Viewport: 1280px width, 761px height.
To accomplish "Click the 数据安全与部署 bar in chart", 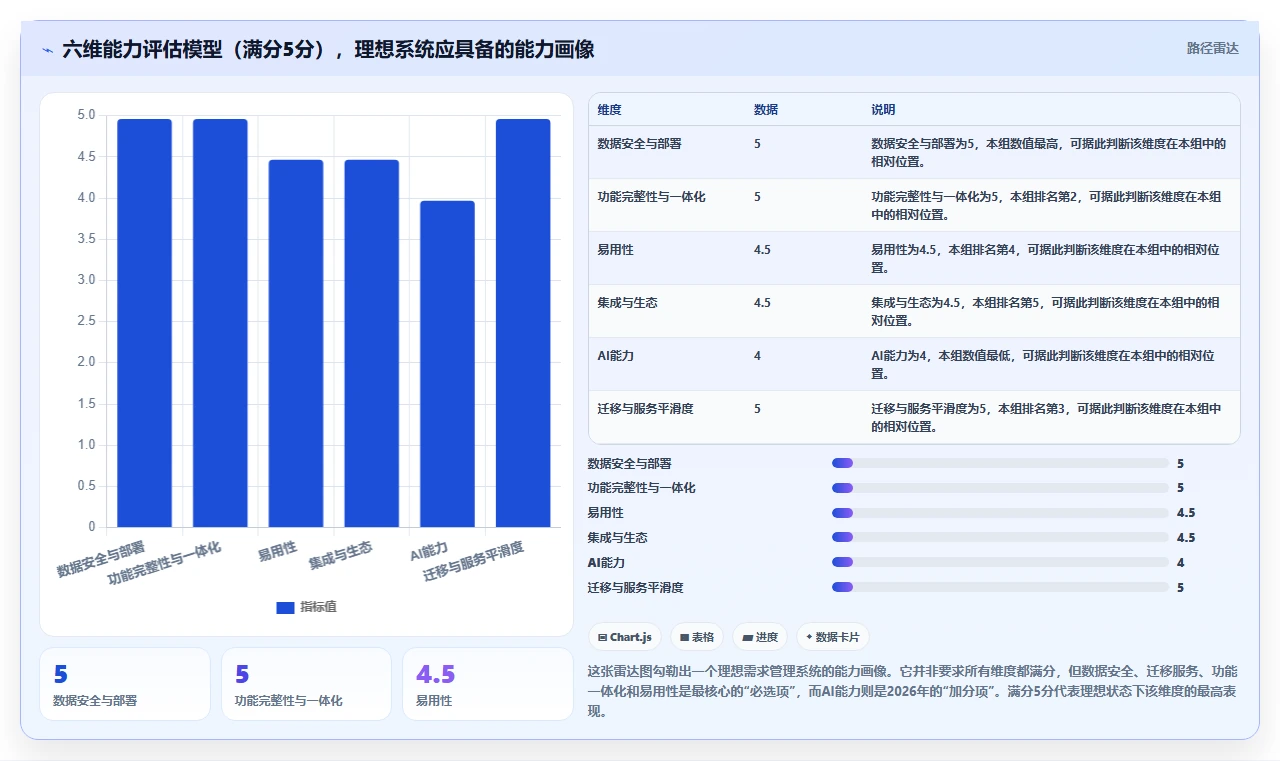I will [144, 323].
